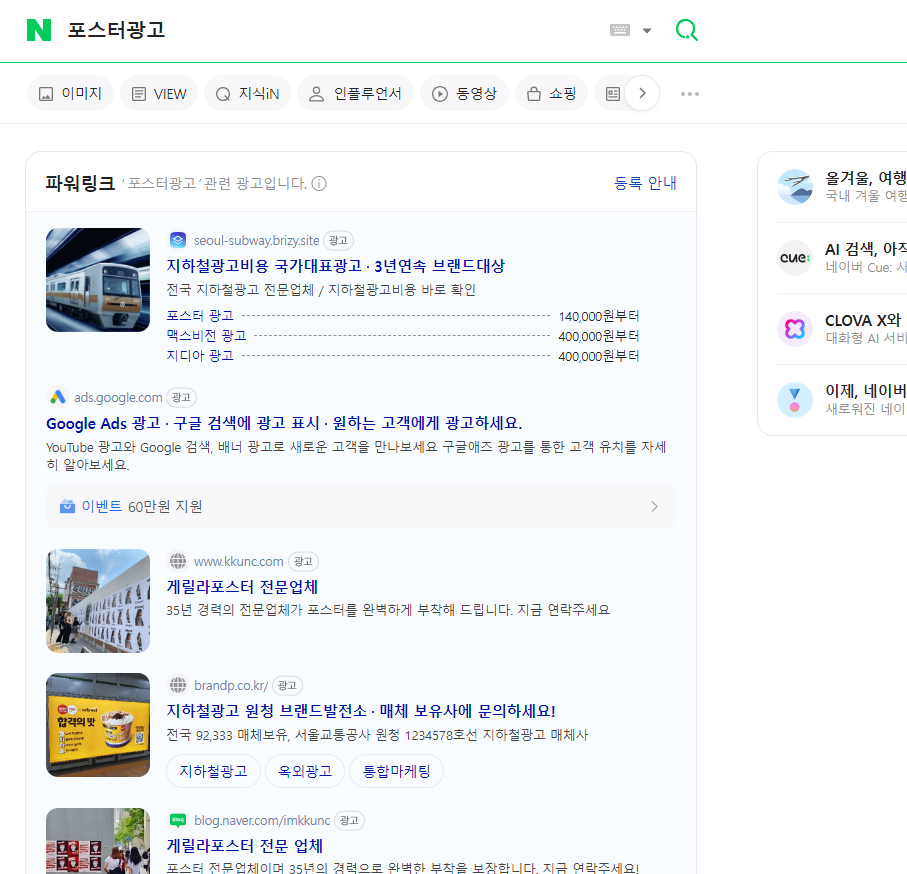
Task: Visit the www.kkunc.com URL link
Action: pos(238,562)
